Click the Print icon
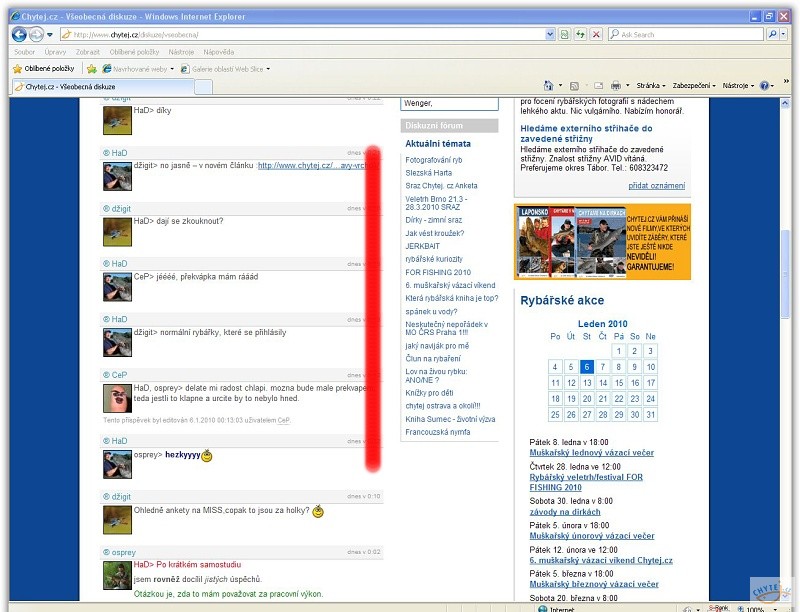This screenshot has width=800, height=612. pyautogui.click(x=616, y=86)
